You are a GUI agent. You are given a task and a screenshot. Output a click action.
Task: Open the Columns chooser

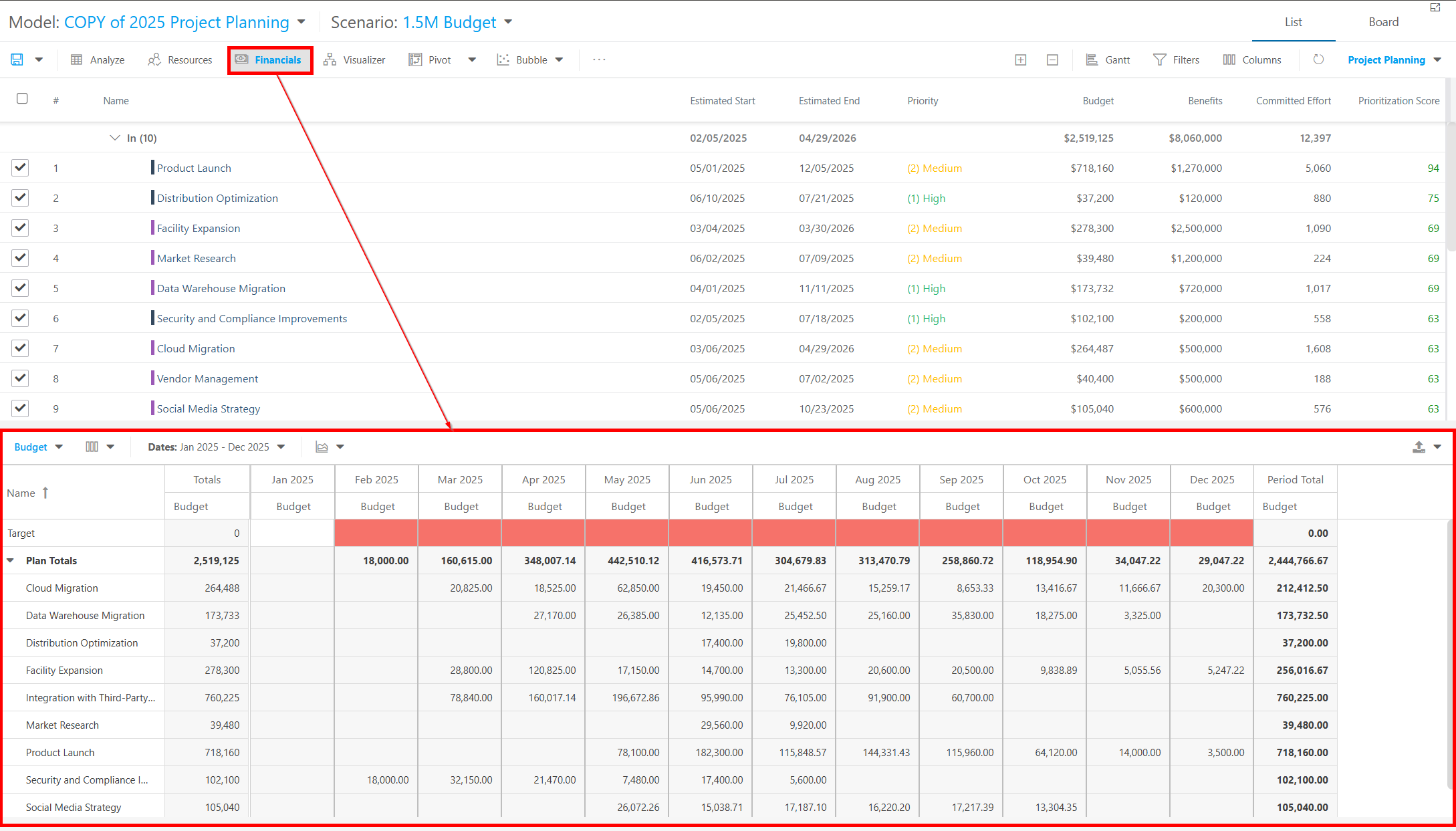1252,60
